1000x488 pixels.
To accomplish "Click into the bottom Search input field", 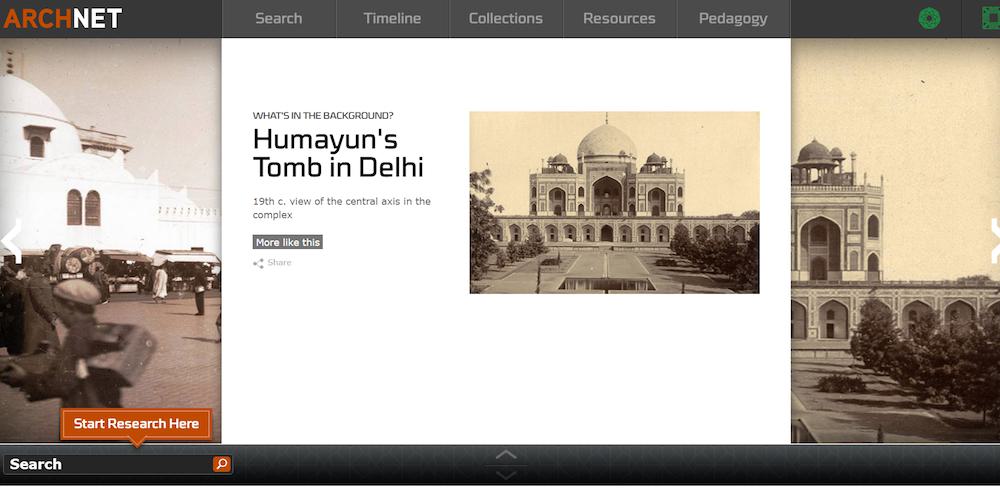I will pyautogui.click(x=108, y=464).
